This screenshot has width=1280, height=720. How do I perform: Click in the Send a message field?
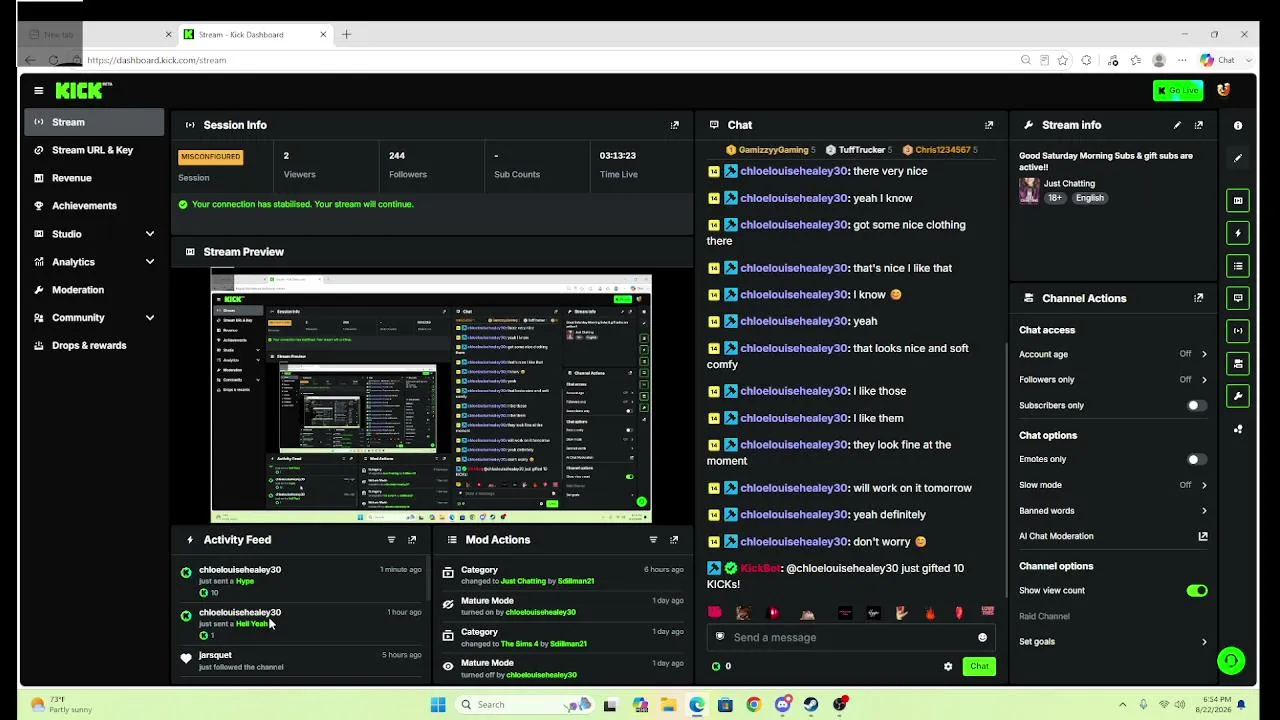(850, 638)
